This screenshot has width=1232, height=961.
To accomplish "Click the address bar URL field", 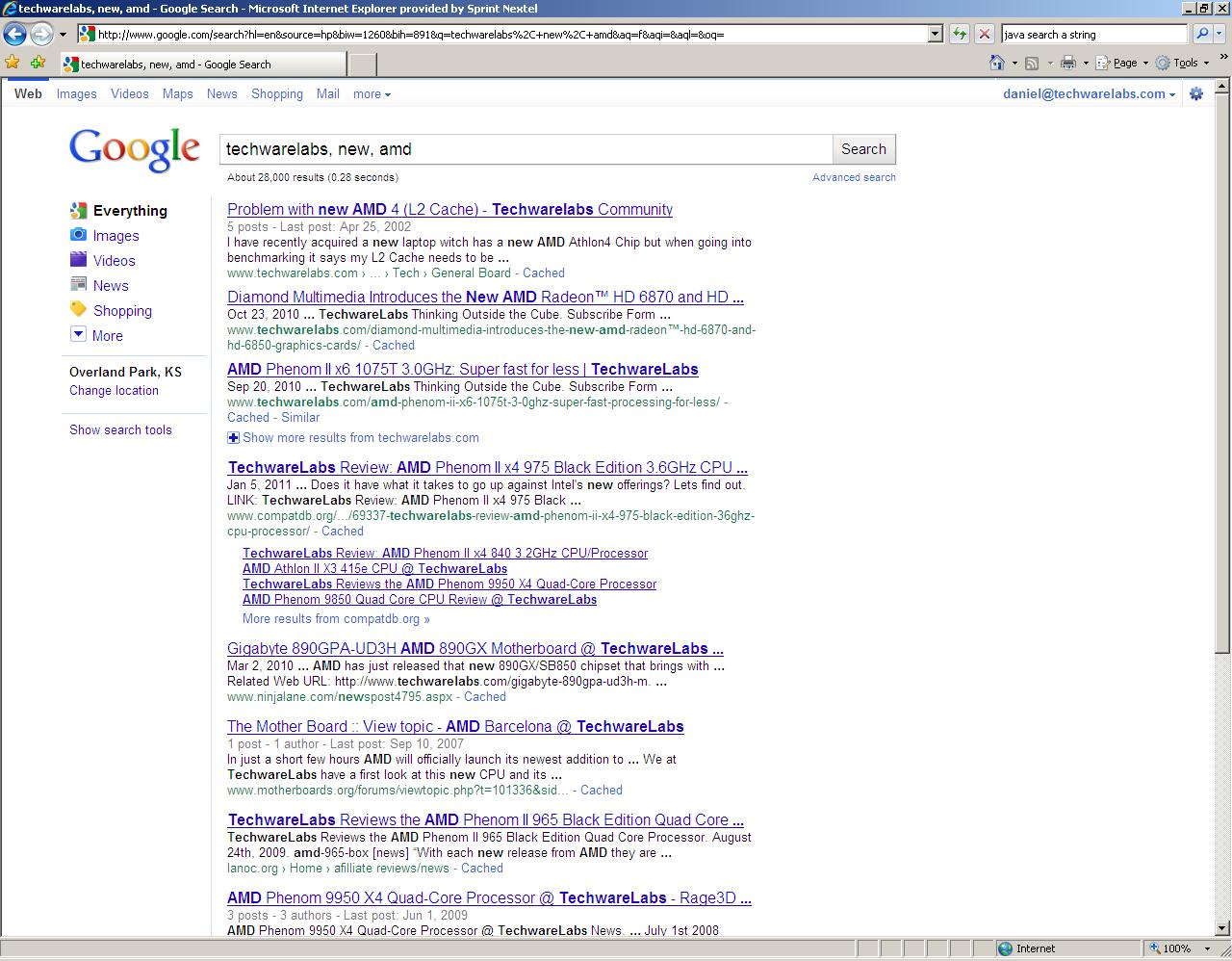I will tap(503, 34).
